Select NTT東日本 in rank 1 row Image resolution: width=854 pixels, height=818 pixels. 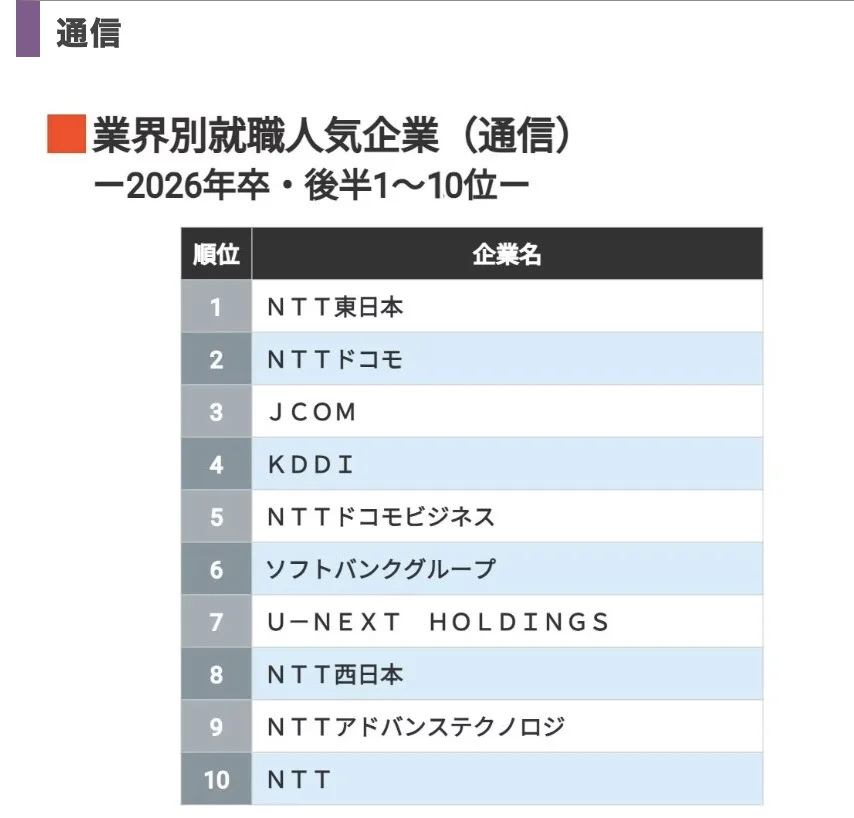pyautogui.click(x=336, y=307)
